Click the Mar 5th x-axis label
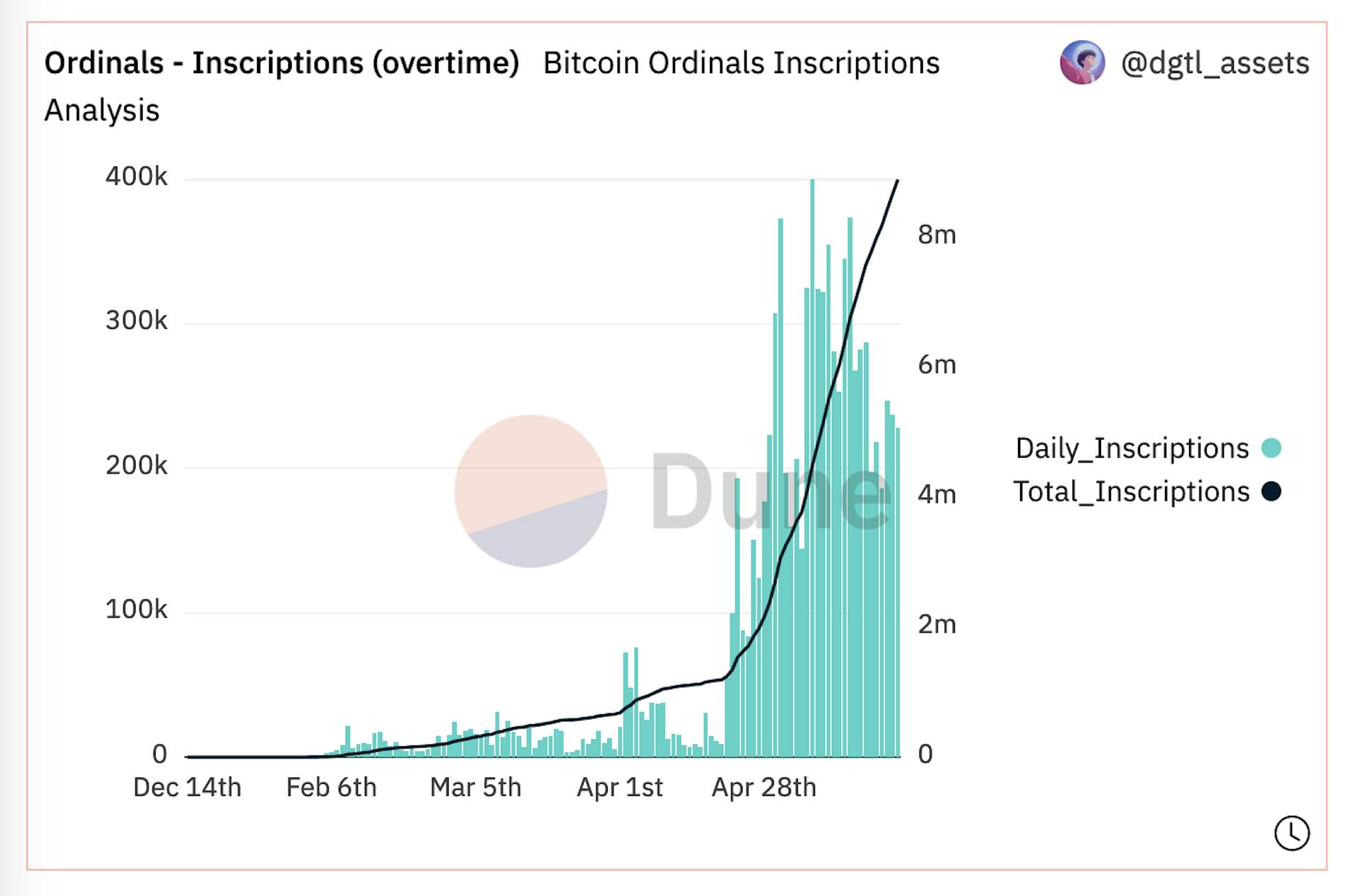This screenshot has width=1363, height=896. click(x=476, y=787)
